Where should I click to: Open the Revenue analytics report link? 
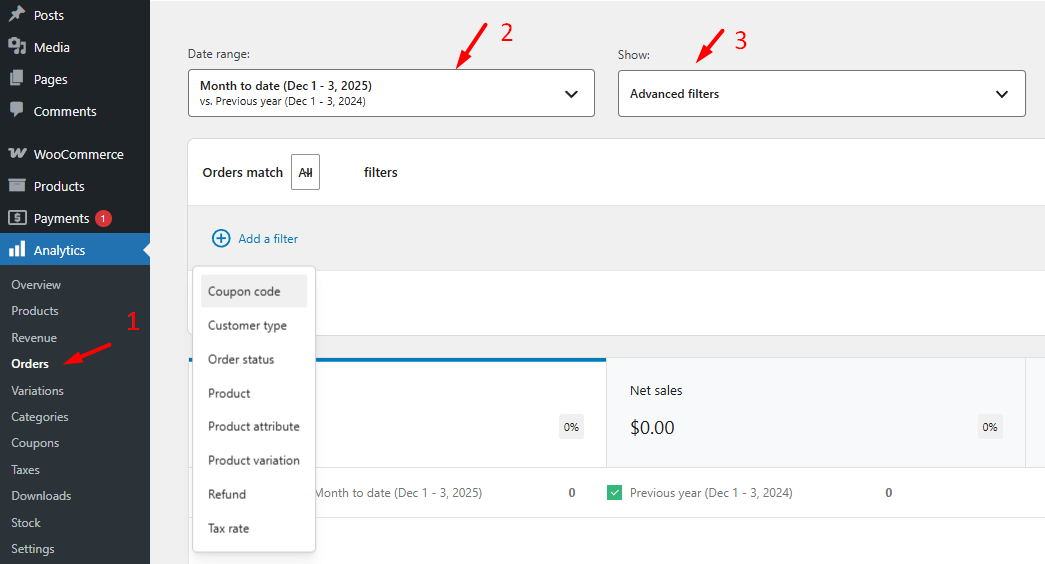(34, 338)
